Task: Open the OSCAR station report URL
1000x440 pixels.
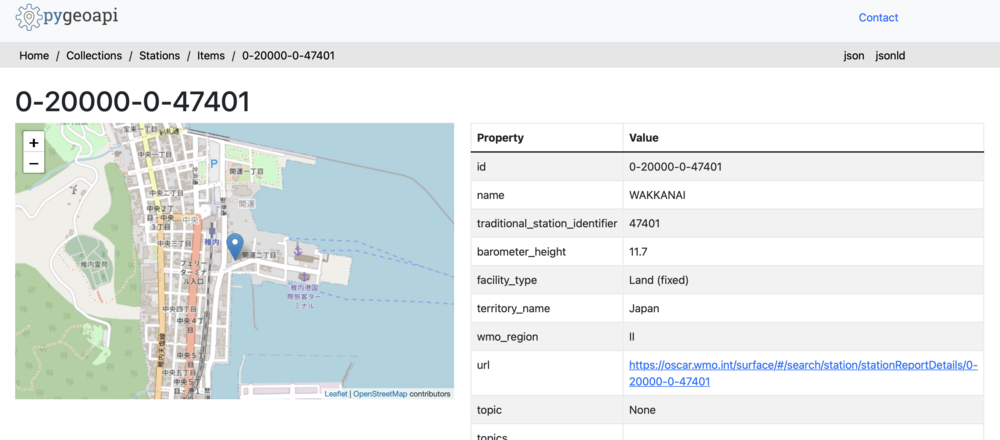Action: (x=802, y=373)
